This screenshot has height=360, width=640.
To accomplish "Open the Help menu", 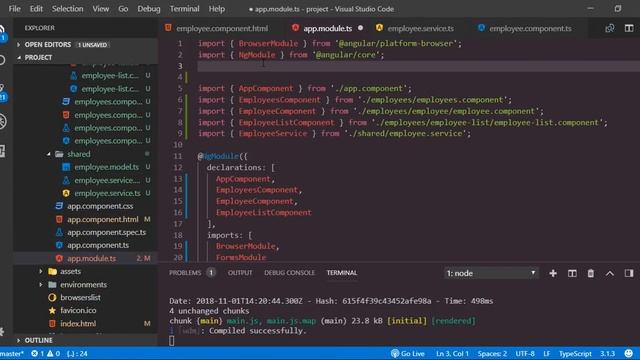I will [217, 9].
